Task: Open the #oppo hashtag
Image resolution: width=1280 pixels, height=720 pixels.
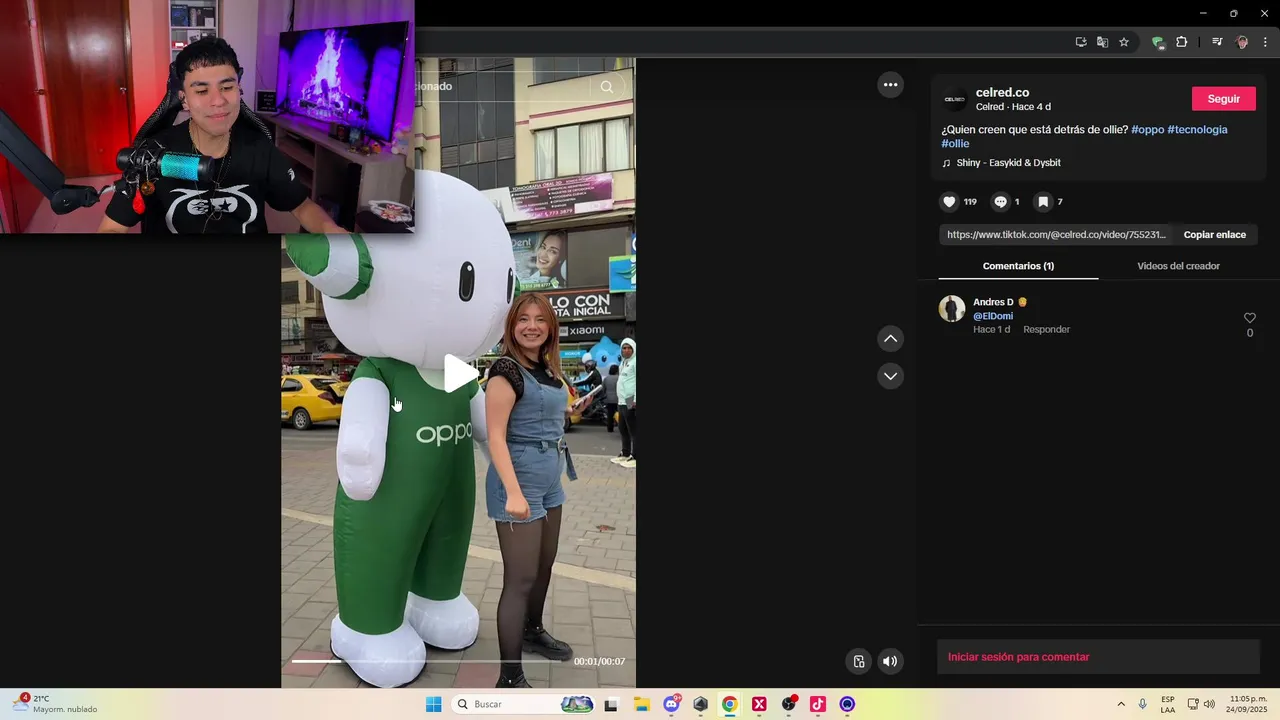Action: click(x=1147, y=130)
